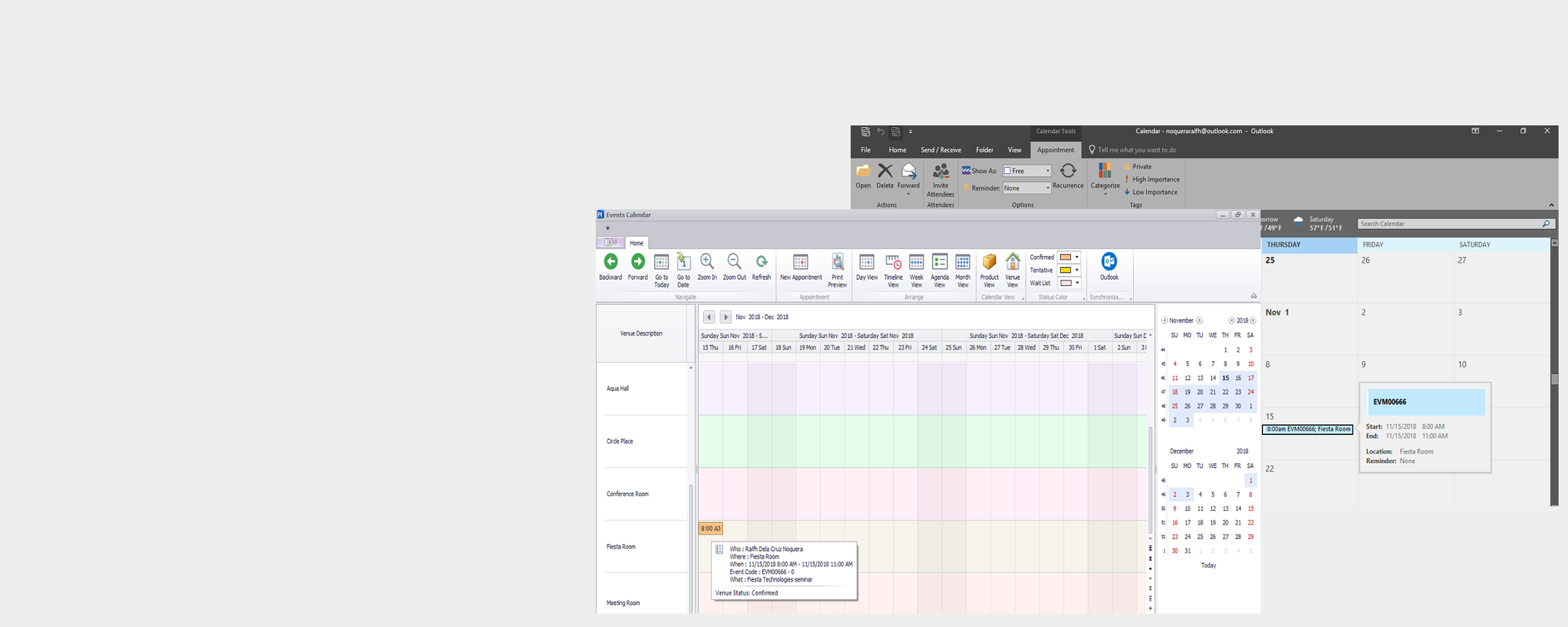The height and width of the screenshot is (627, 1568).
Task: Refresh the Events Calendar
Action: 761,266
